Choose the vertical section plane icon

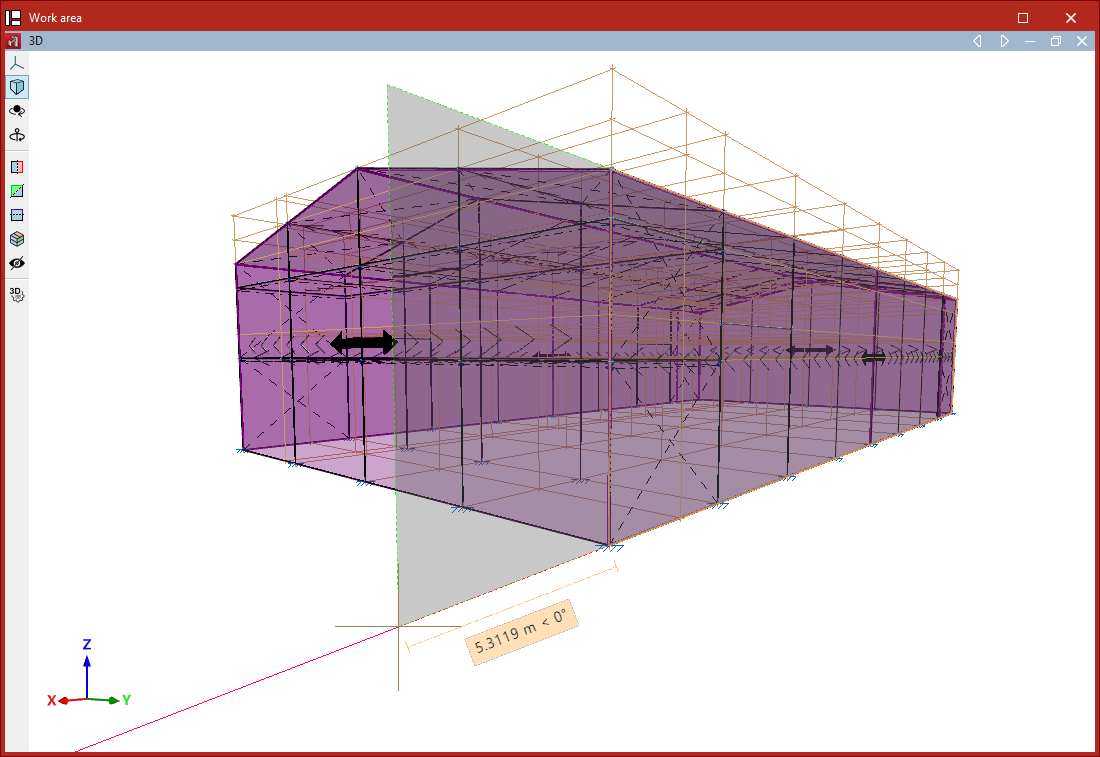point(17,167)
